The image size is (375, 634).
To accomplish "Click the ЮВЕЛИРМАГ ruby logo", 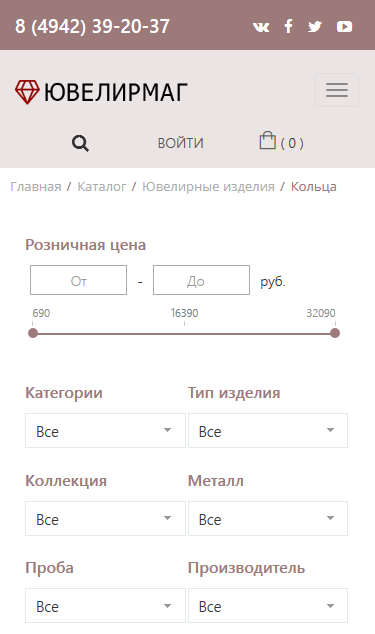I will 101,92.
